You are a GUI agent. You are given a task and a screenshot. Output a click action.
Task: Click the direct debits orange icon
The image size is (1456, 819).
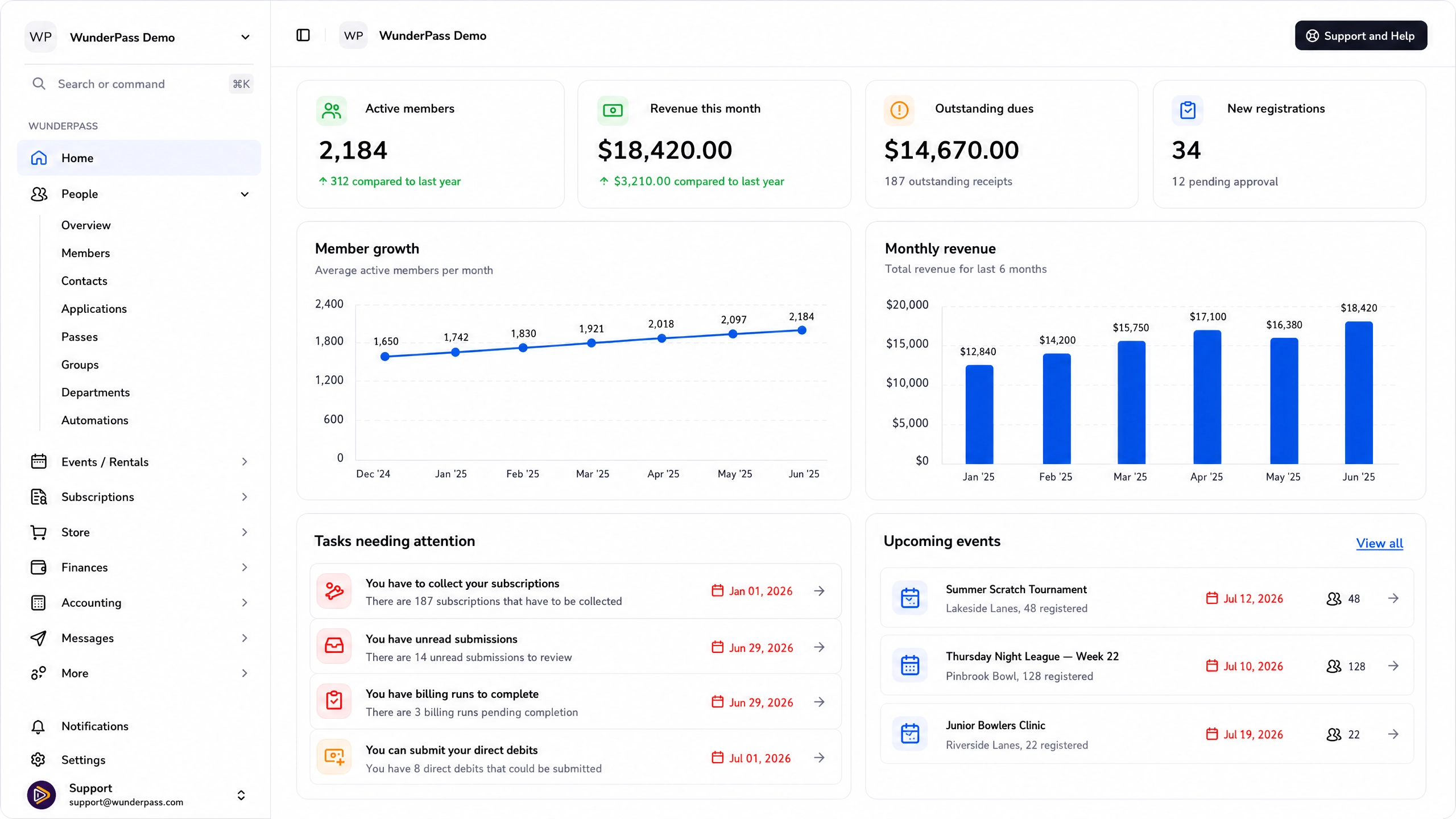[x=334, y=757]
